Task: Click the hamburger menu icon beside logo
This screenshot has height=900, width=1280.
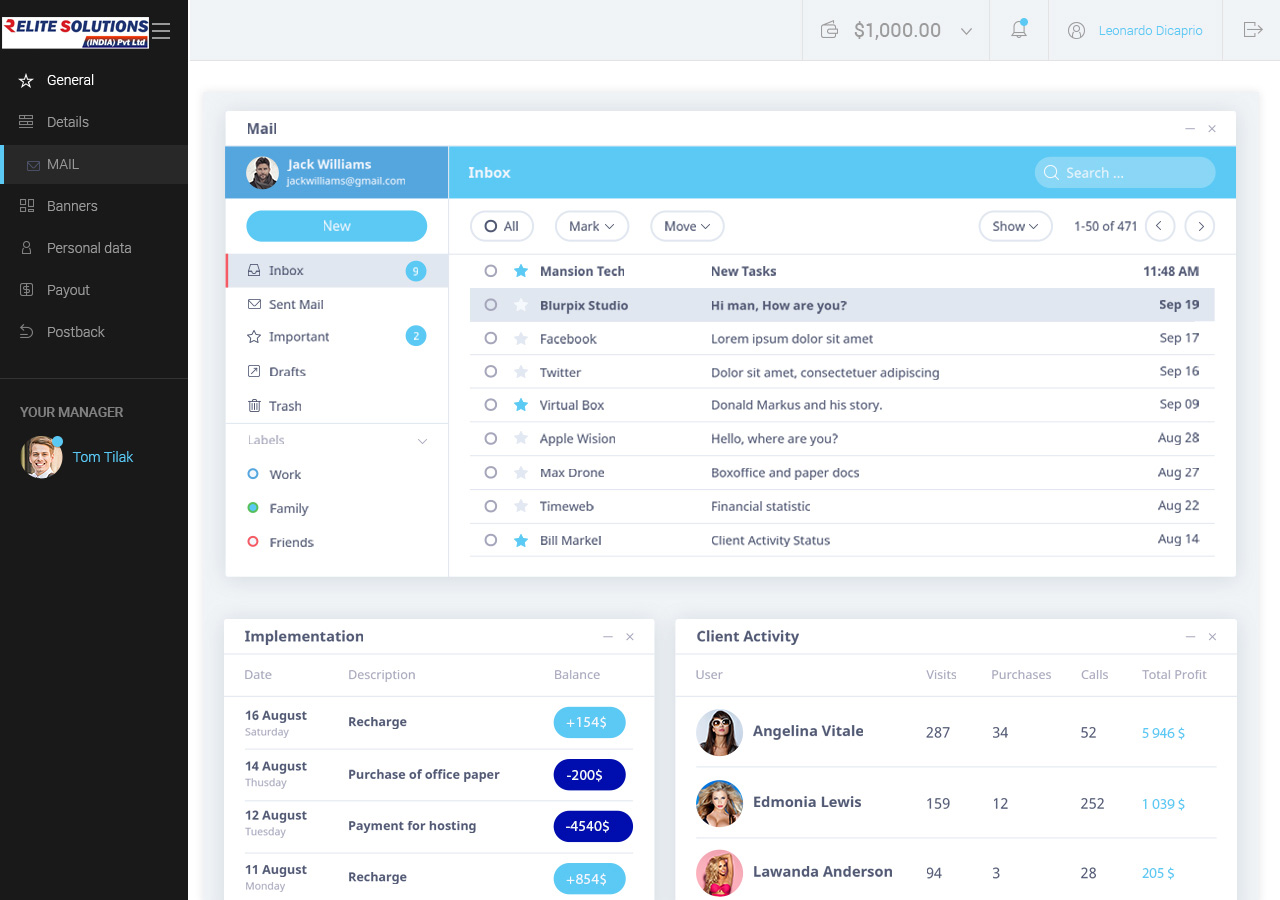Action: pos(161,31)
